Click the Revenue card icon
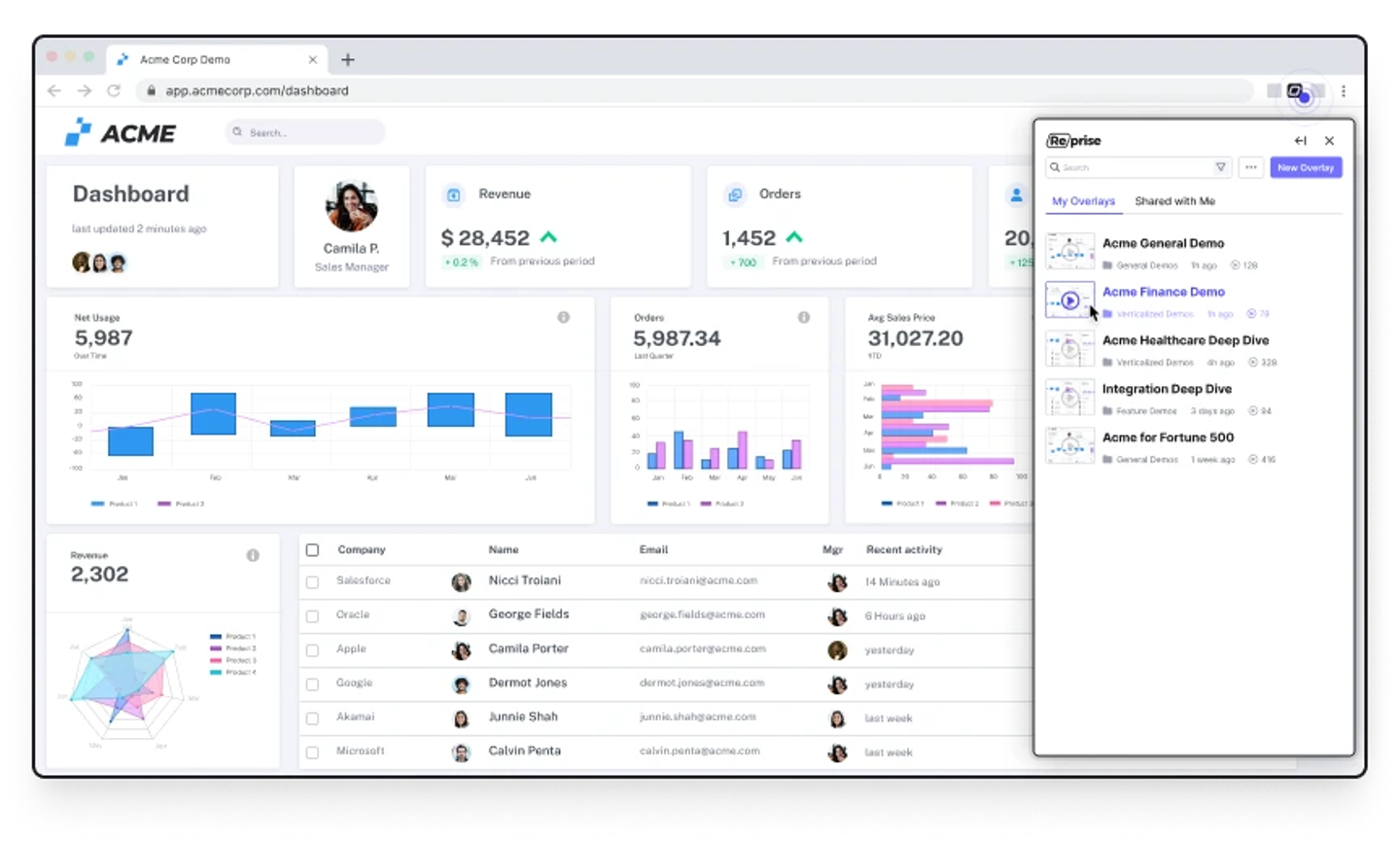The width and height of the screenshot is (1400, 843). [x=453, y=195]
